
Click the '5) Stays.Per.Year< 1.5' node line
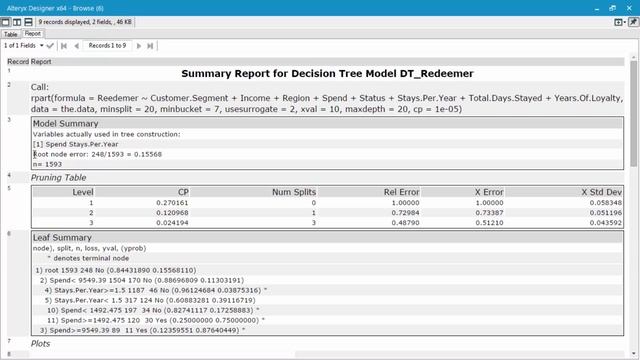pyautogui.click(x=150, y=300)
